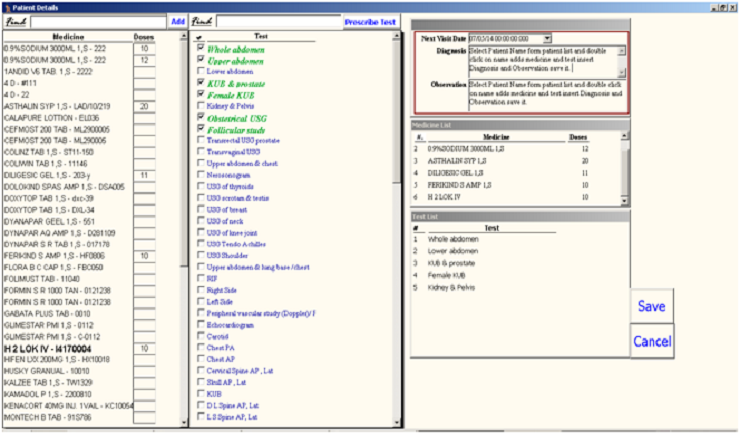This screenshot has width=740, height=434.
Task: Click the Medicine column header in Medicine List
Action: pyautogui.click(x=482, y=136)
